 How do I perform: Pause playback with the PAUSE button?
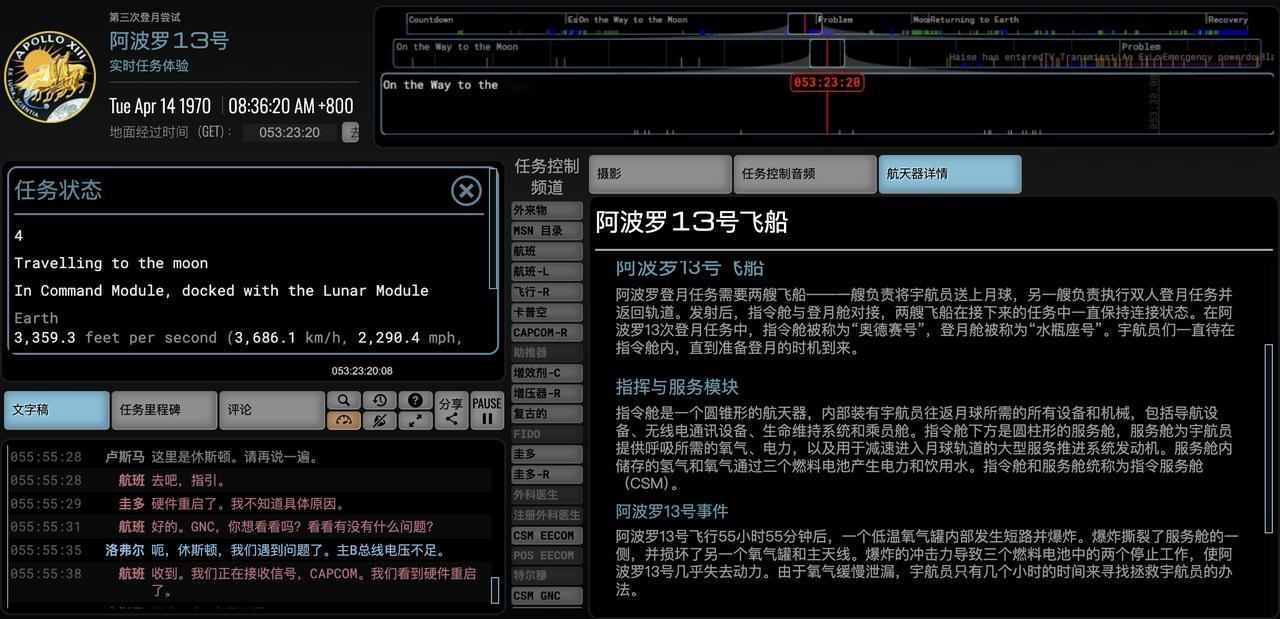click(487, 410)
